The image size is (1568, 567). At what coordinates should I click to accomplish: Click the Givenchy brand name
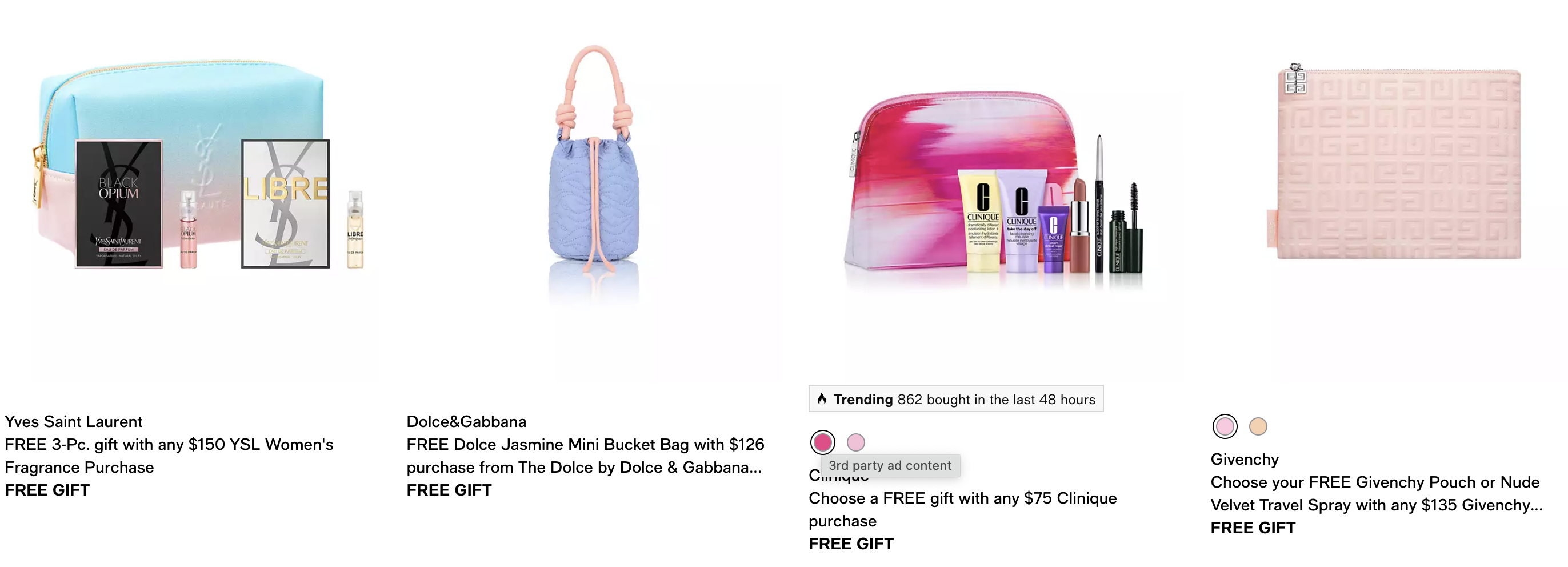[x=1244, y=459]
